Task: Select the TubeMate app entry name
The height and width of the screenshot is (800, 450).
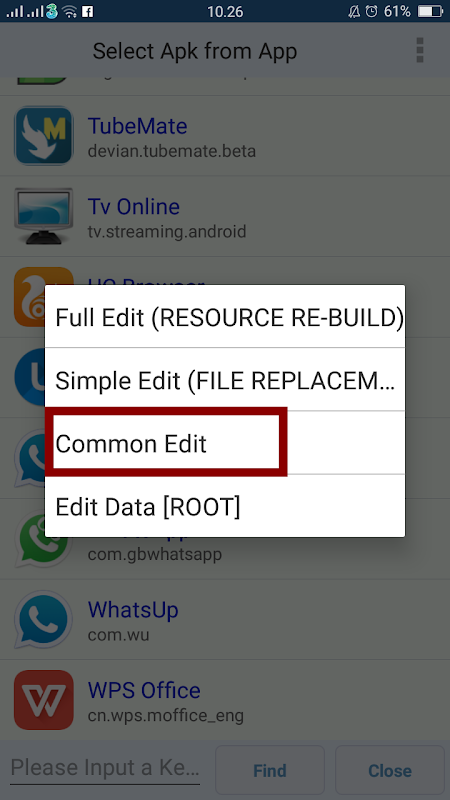Action: point(137,126)
